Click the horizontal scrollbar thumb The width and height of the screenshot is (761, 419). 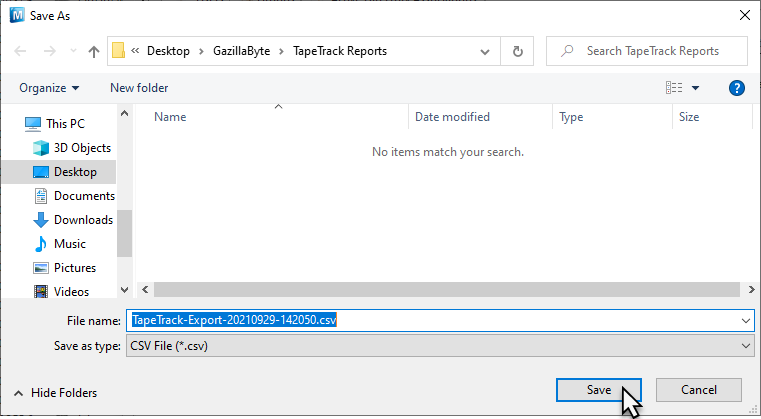coord(447,289)
